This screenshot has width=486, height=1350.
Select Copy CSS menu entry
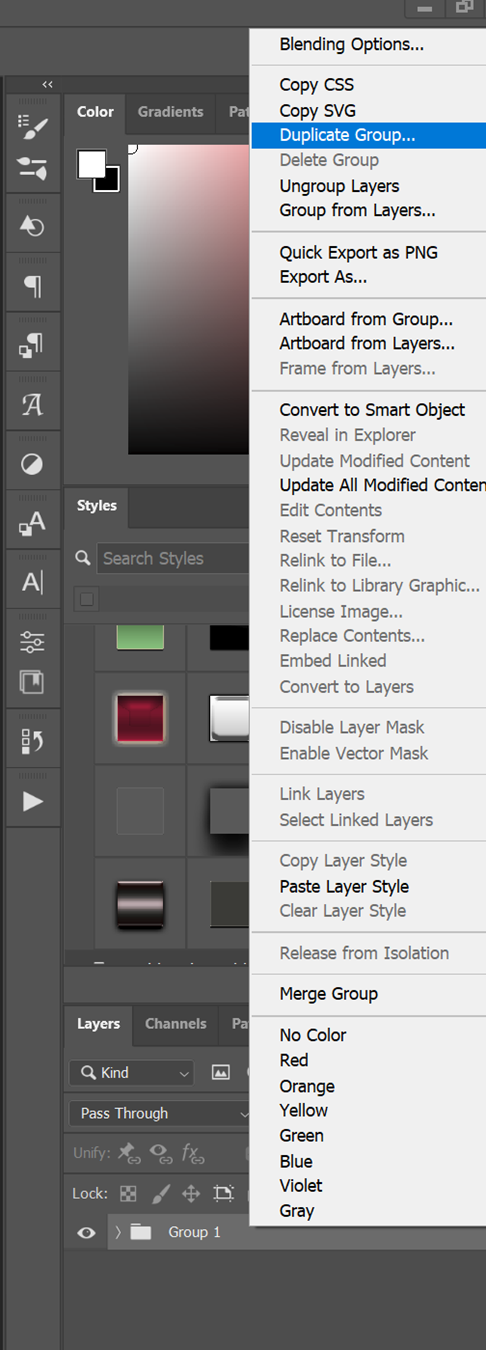[316, 85]
